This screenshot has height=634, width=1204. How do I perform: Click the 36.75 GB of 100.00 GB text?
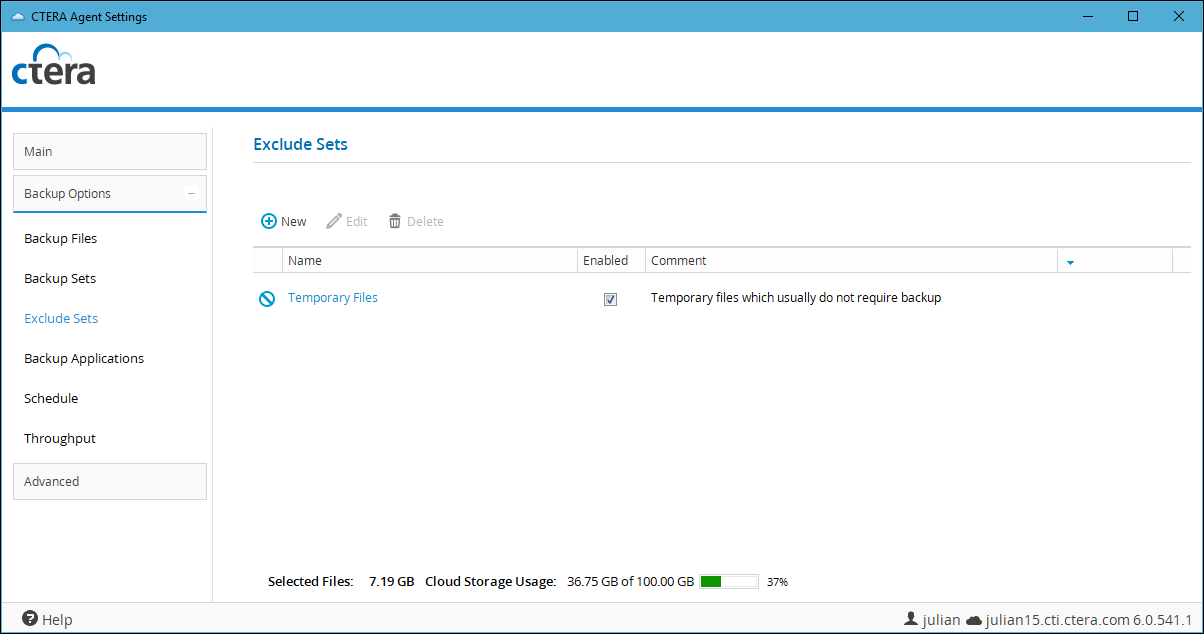[x=630, y=581]
